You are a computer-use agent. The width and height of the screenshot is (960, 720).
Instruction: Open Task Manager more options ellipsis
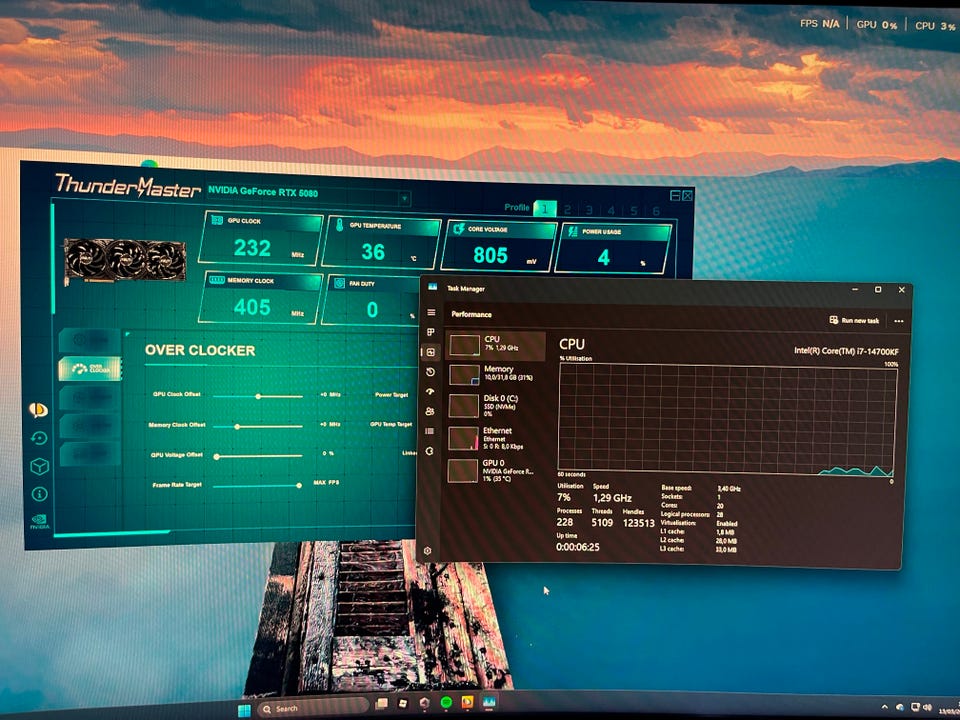pos(898,321)
